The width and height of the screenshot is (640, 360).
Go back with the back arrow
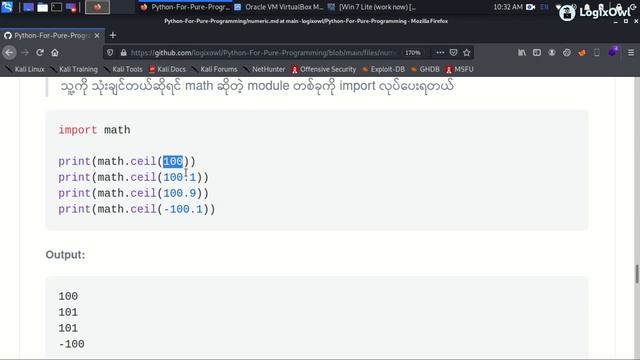[9, 53]
